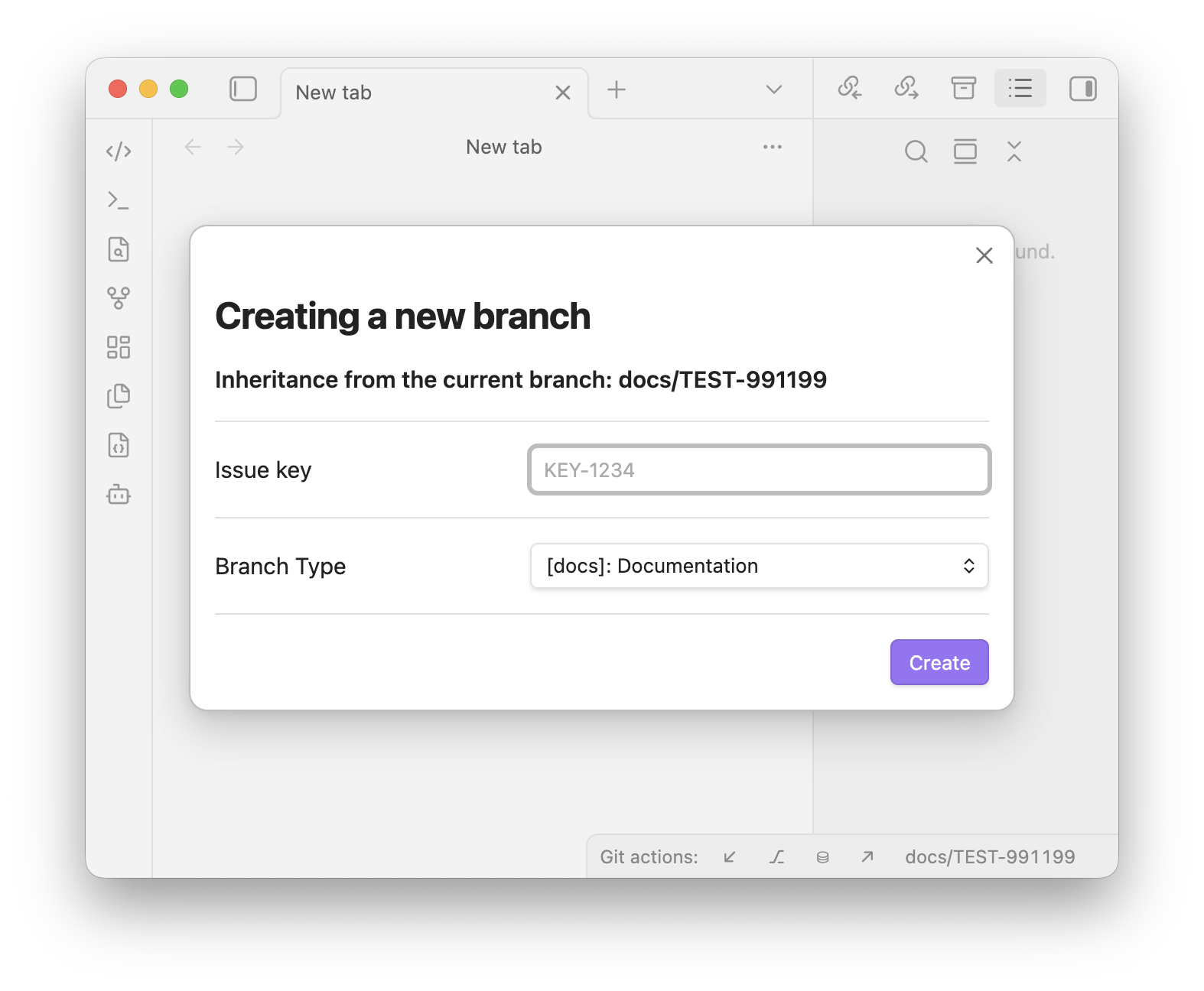The width and height of the screenshot is (1204, 991).
Task: Close the Creating a new branch dialog
Action: [x=984, y=255]
